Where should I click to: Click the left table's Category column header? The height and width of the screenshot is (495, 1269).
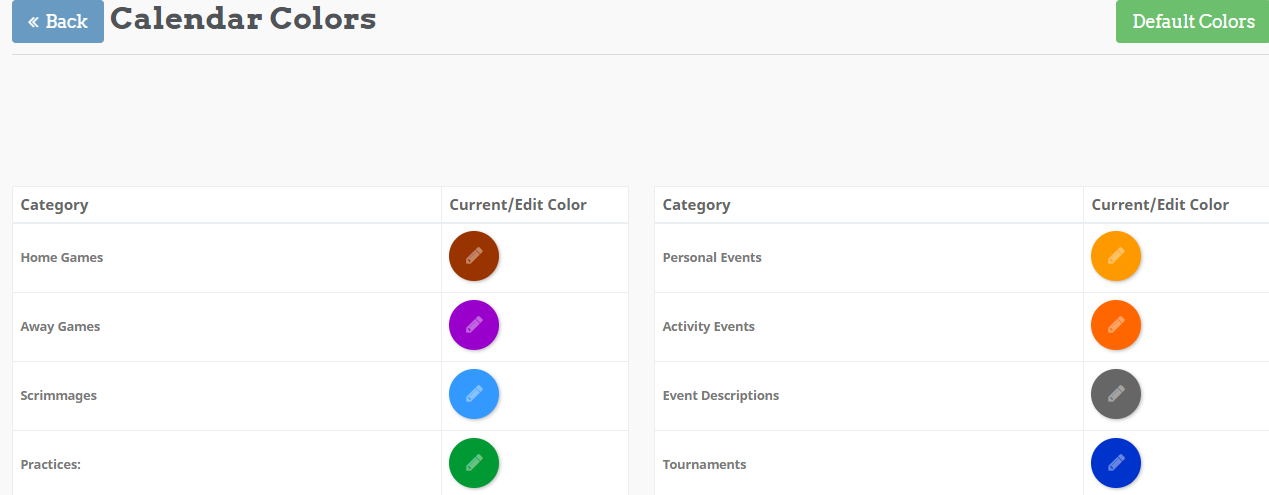(55, 205)
